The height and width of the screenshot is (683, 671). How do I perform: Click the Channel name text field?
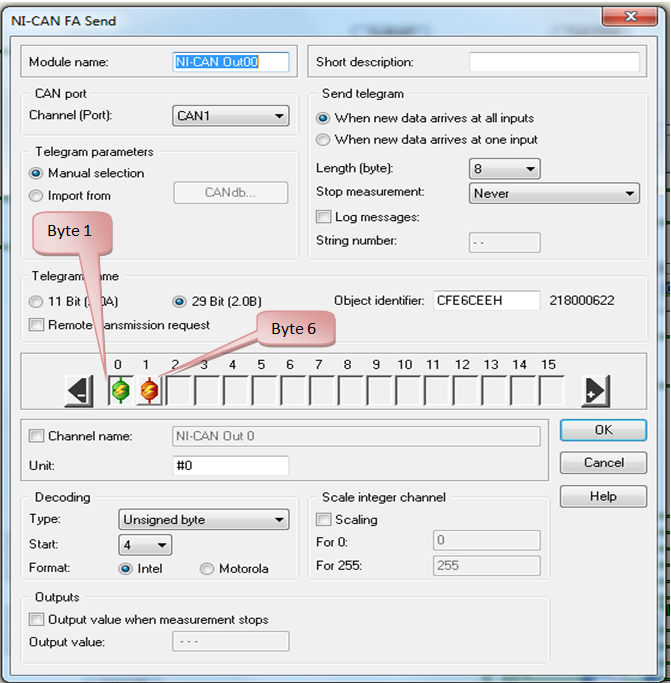click(356, 436)
